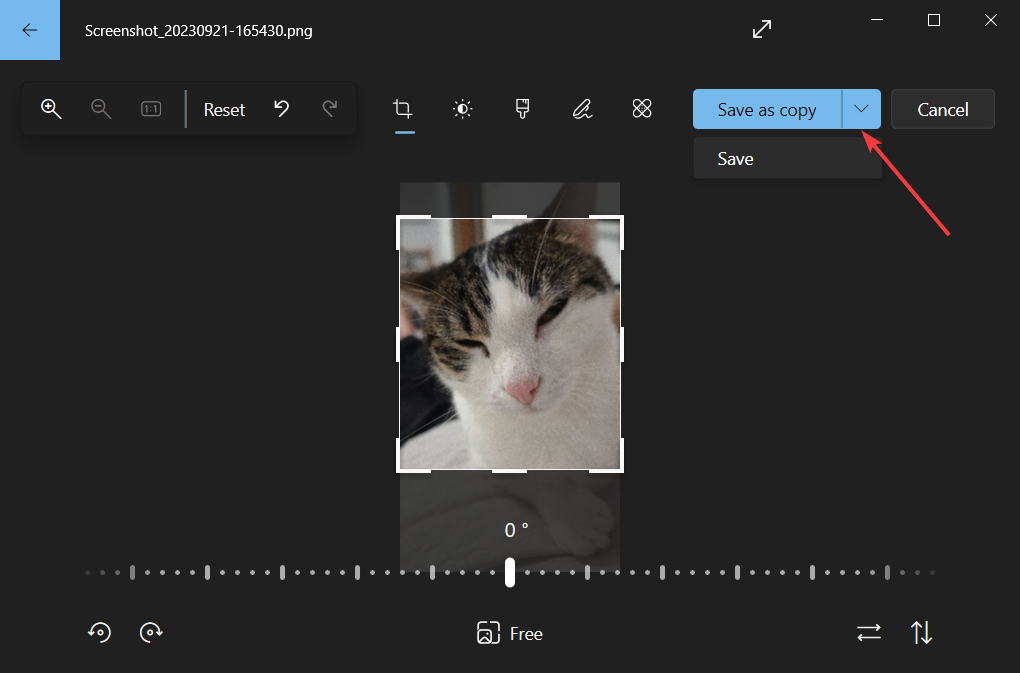This screenshot has width=1020, height=673.
Task: Select the Filter paintbrush tool
Action: click(x=521, y=109)
